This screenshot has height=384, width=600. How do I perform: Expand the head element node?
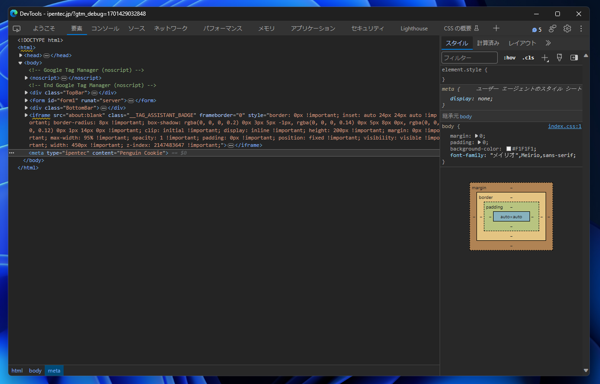tap(21, 55)
